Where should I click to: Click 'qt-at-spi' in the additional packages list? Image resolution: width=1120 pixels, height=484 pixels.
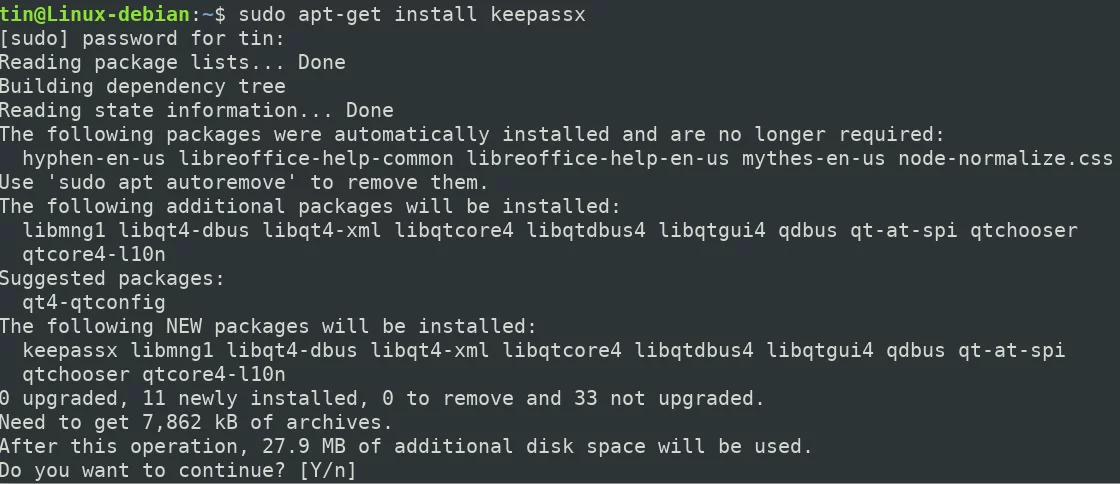(x=904, y=231)
